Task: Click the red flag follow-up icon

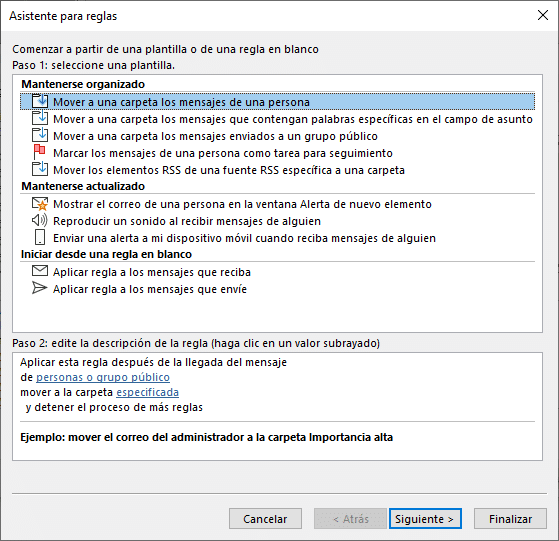Action: (x=39, y=152)
